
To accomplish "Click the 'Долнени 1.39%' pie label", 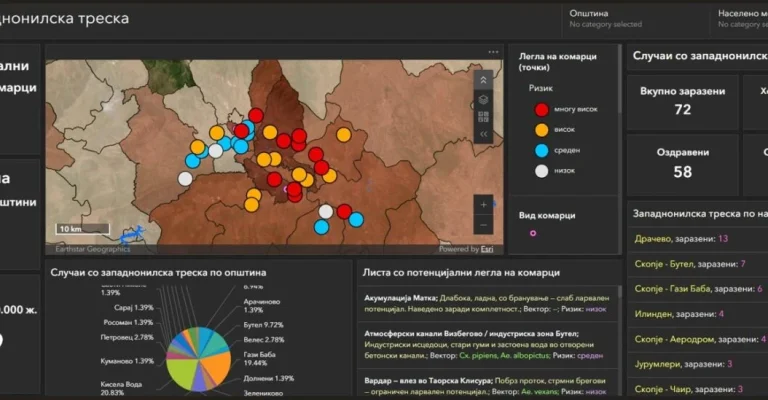I will [x=268, y=378].
